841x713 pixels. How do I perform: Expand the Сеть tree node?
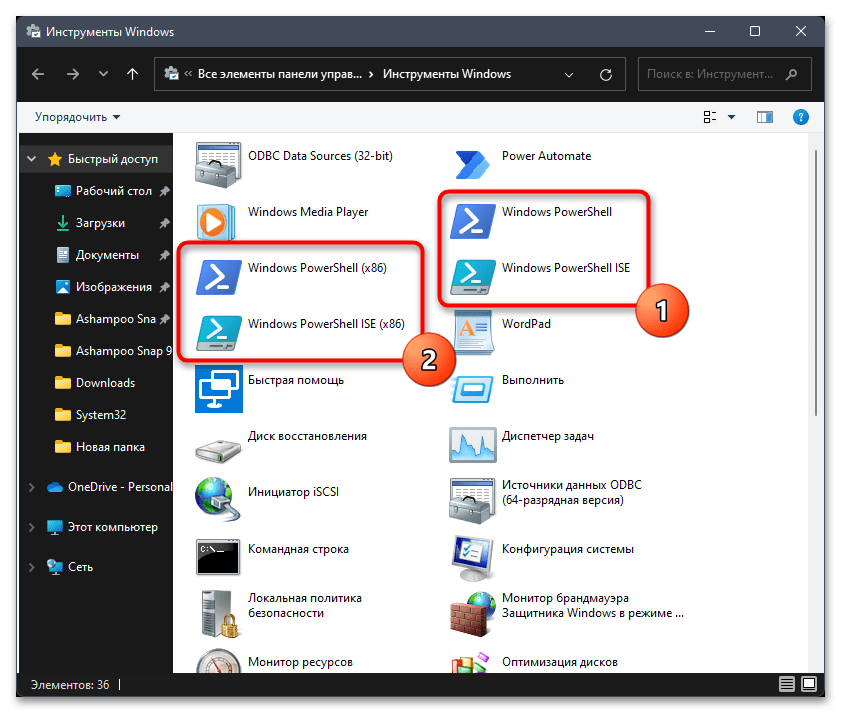point(32,567)
